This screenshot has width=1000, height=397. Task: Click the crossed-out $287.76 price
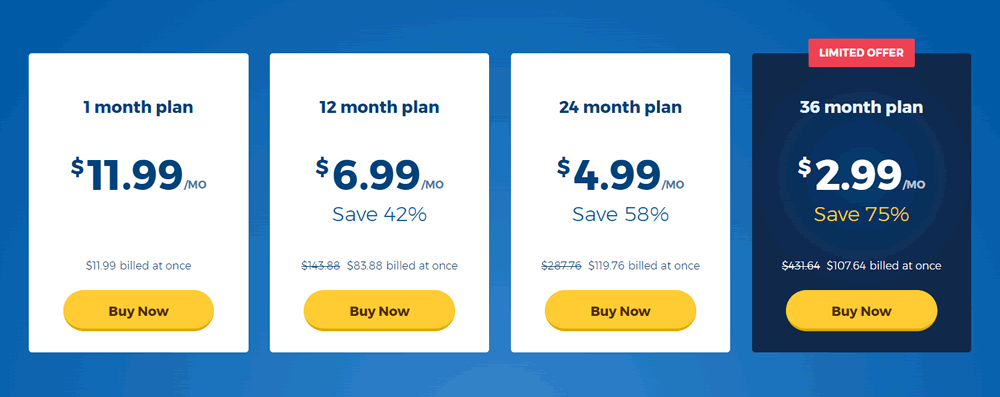(561, 266)
